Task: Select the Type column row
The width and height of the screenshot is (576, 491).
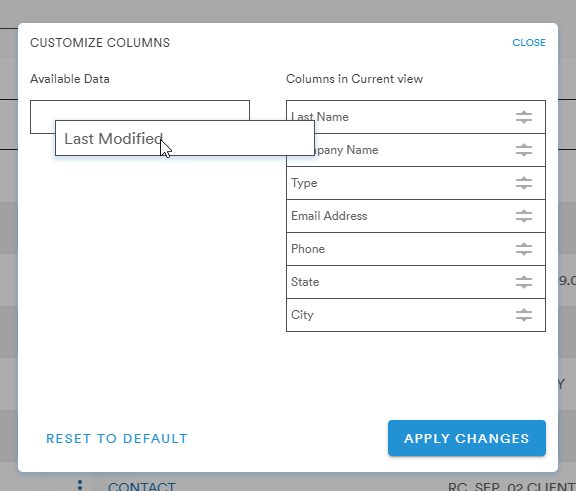Action: (416, 183)
